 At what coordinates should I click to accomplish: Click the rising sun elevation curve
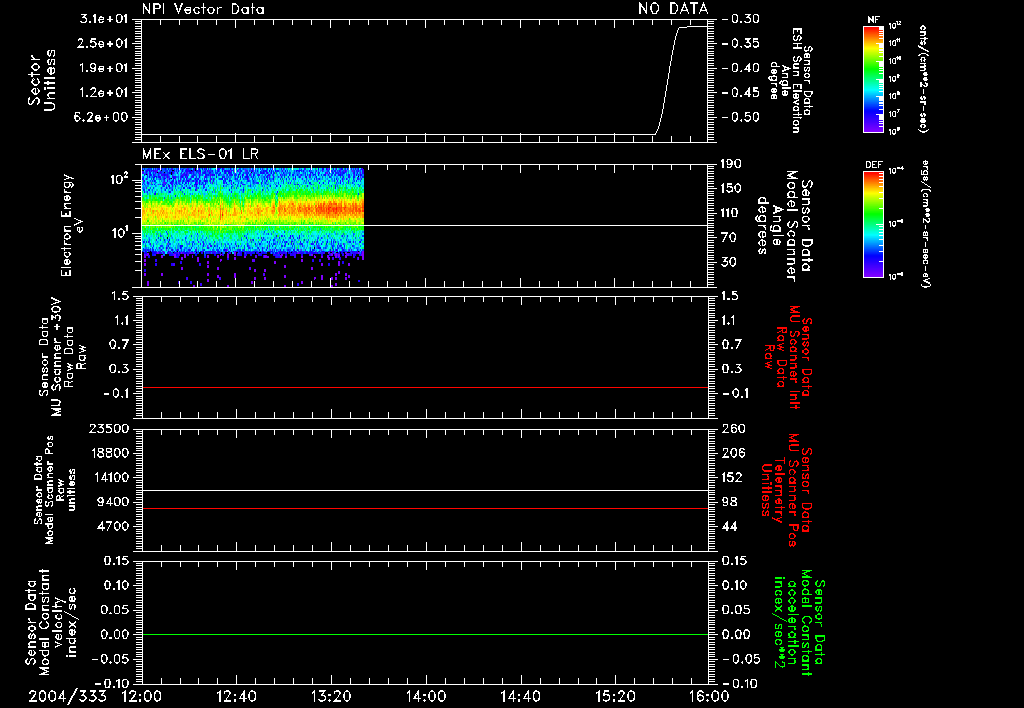(x=667, y=80)
